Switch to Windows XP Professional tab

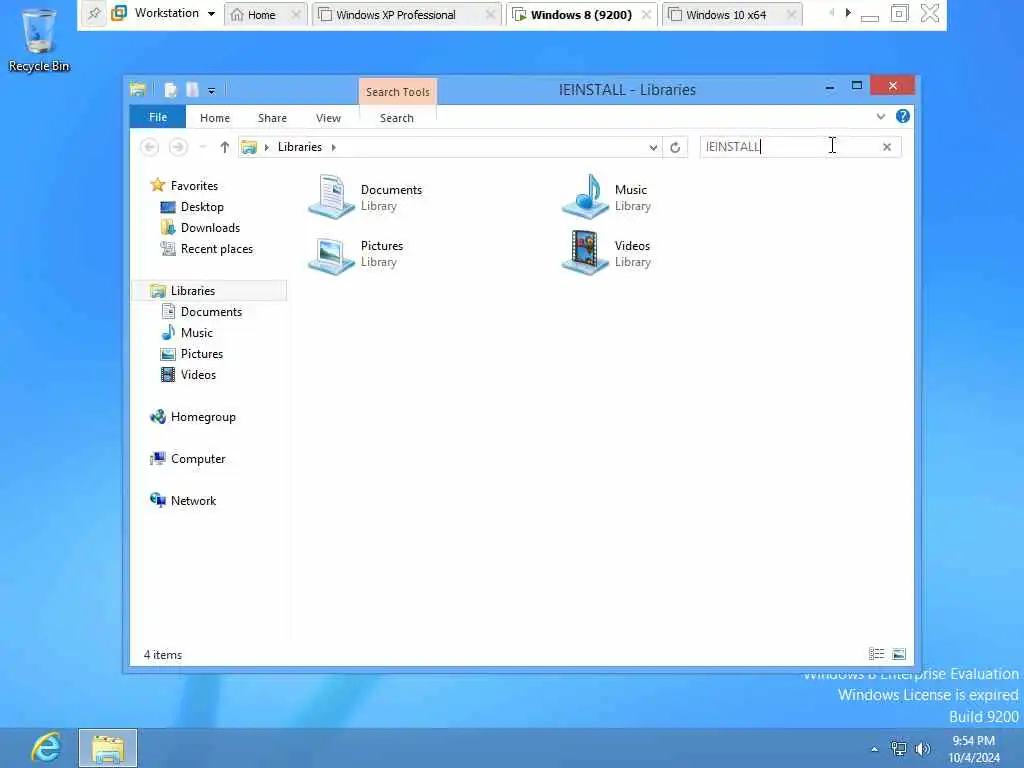click(396, 14)
